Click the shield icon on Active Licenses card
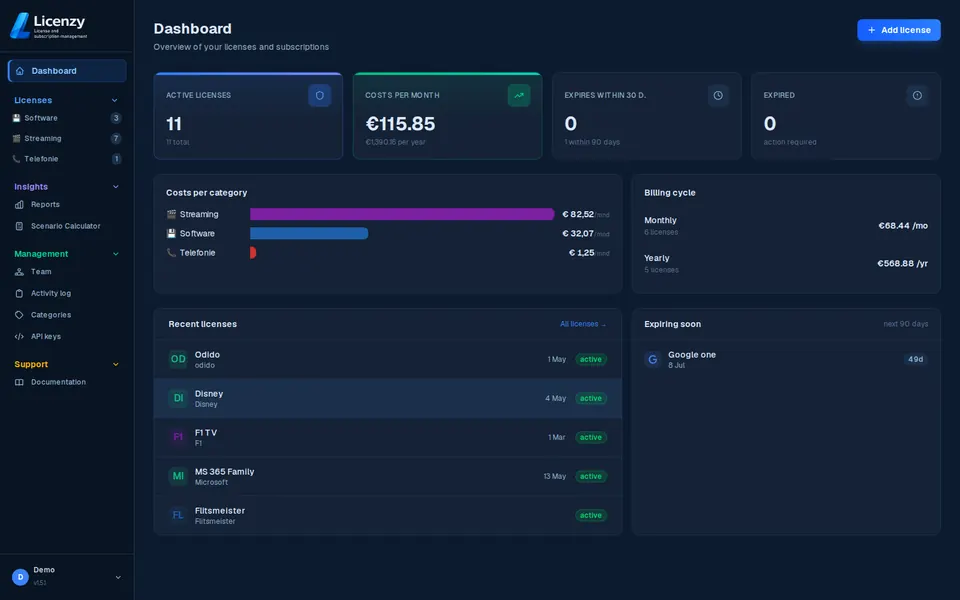The width and height of the screenshot is (960, 600). (x=320, y=96)
